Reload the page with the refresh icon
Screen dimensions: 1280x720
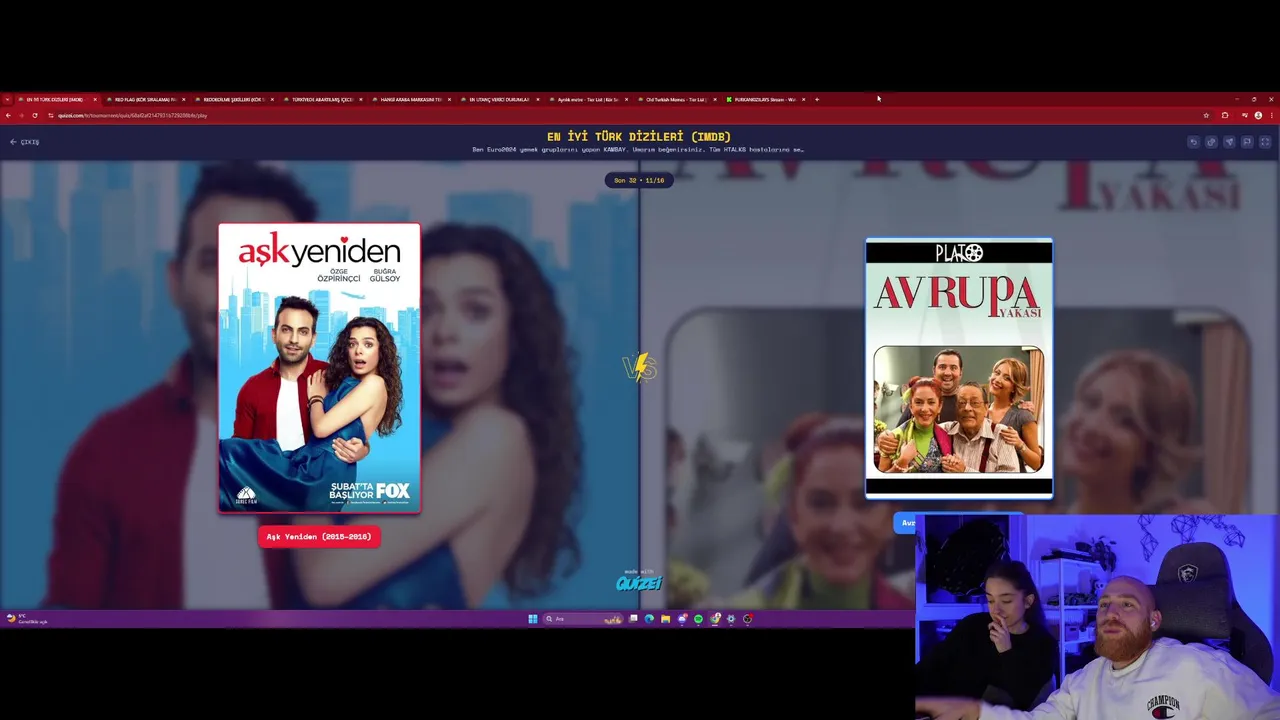pyautogui.click(x=35, y=115)
